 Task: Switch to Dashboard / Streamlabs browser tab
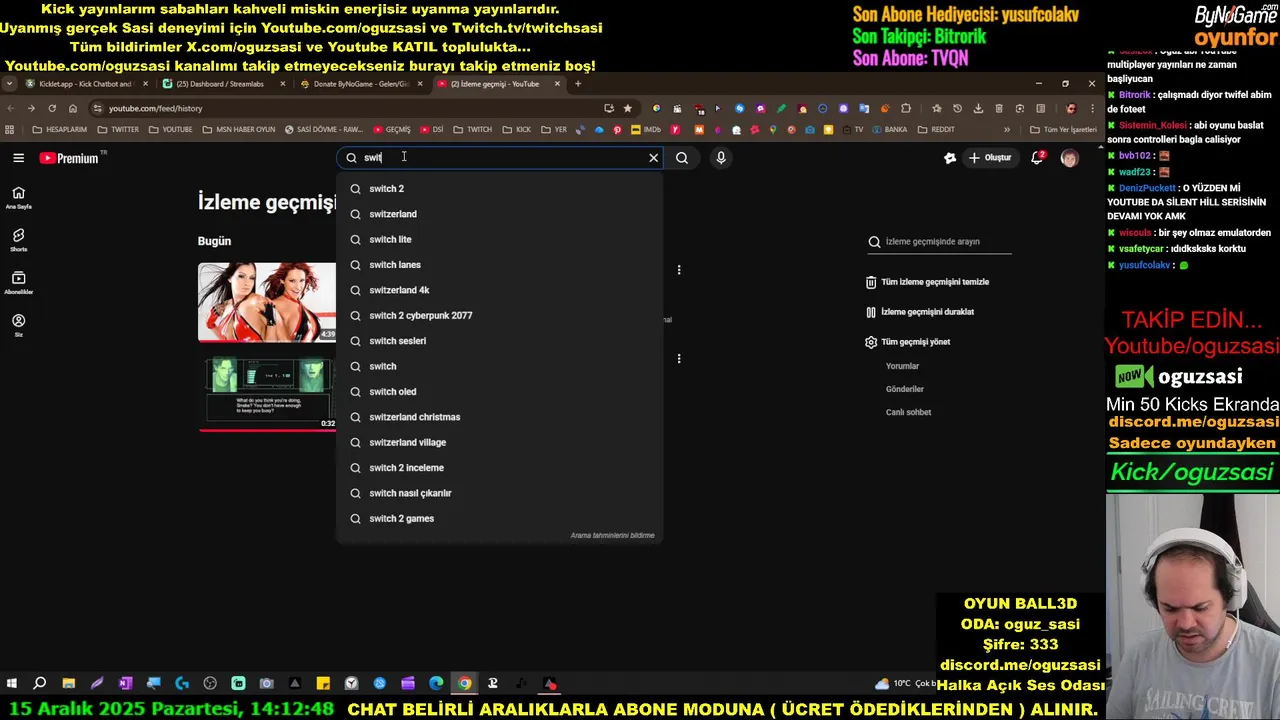point(220,84)
